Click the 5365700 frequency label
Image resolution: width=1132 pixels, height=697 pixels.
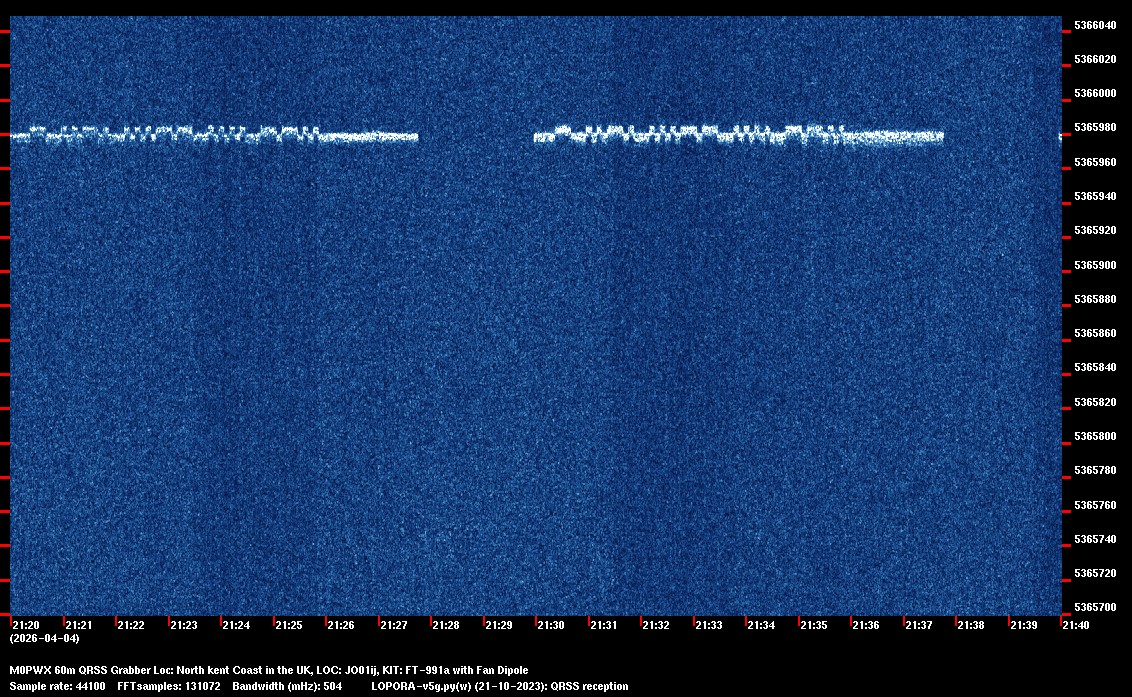coord(1094,607)
